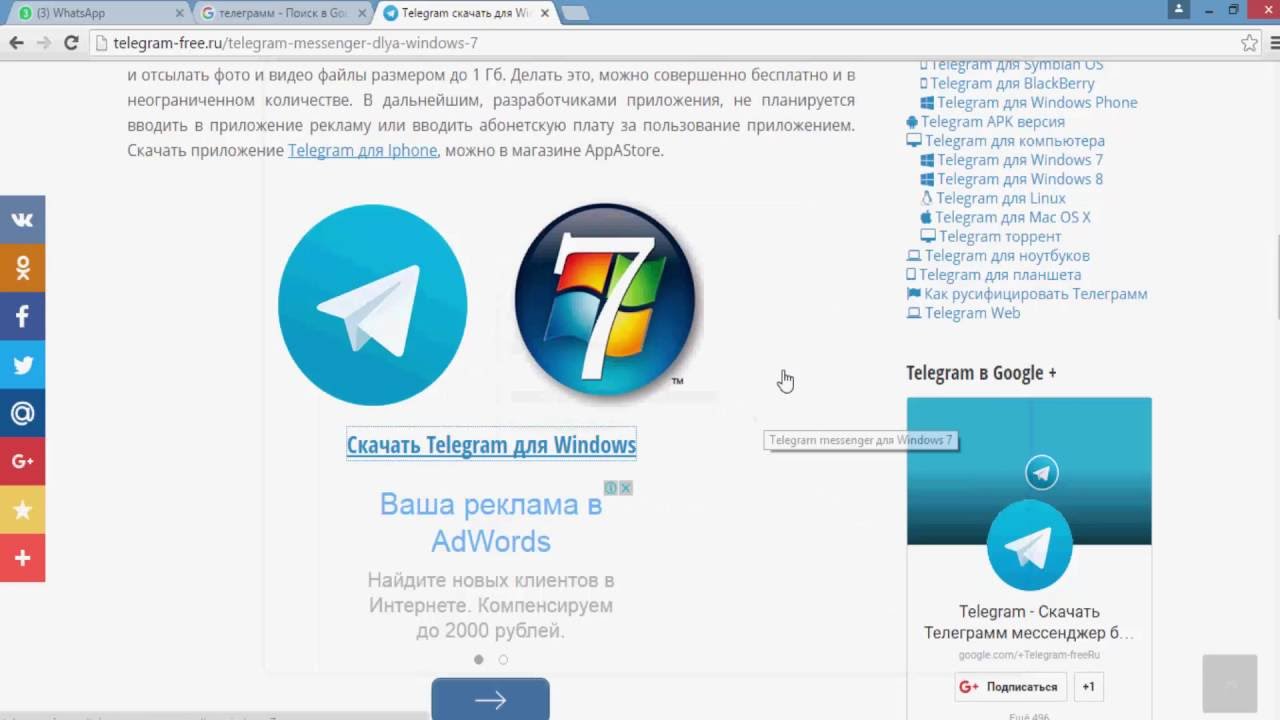Open Telegram для Windows 7 sidebar link
The image size is (1280, 720).
1020,159
